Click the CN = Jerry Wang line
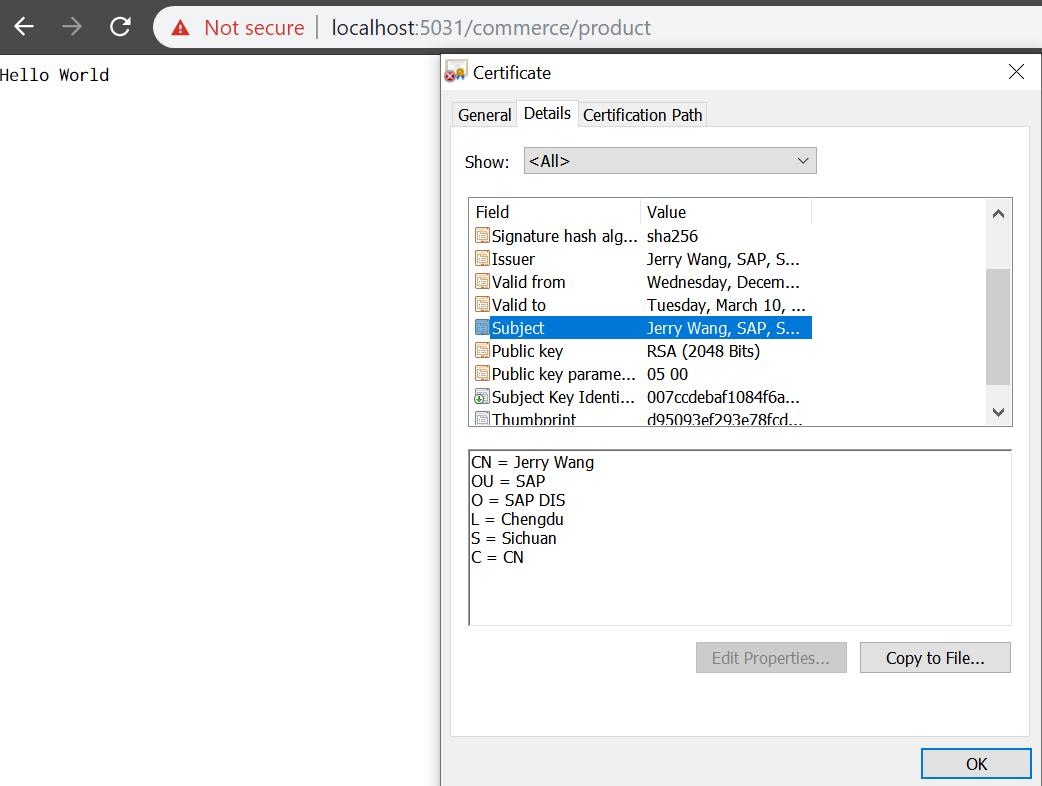Image resolution: width=1042 pixels, height=786 pixels. pyautogui.click(x=532, y=462)
